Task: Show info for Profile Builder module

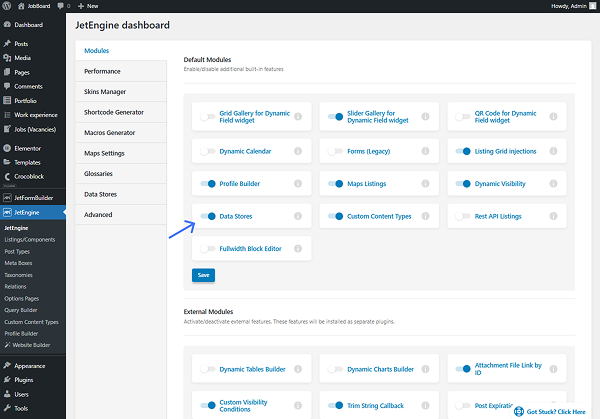Action: 298,184
